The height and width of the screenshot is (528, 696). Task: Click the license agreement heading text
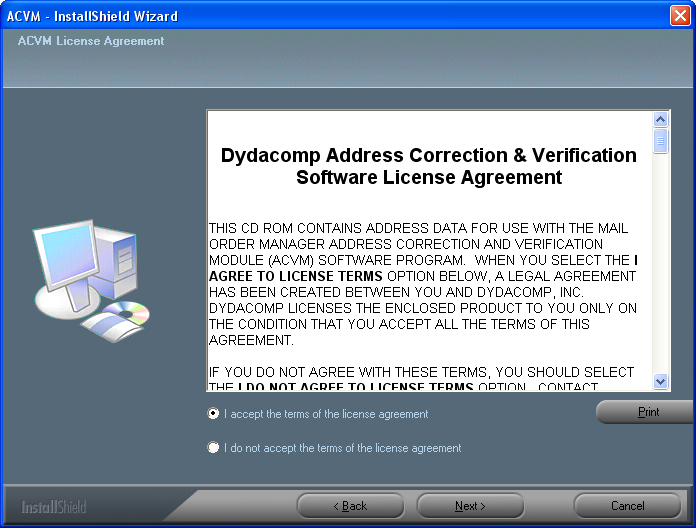[429, 166]
